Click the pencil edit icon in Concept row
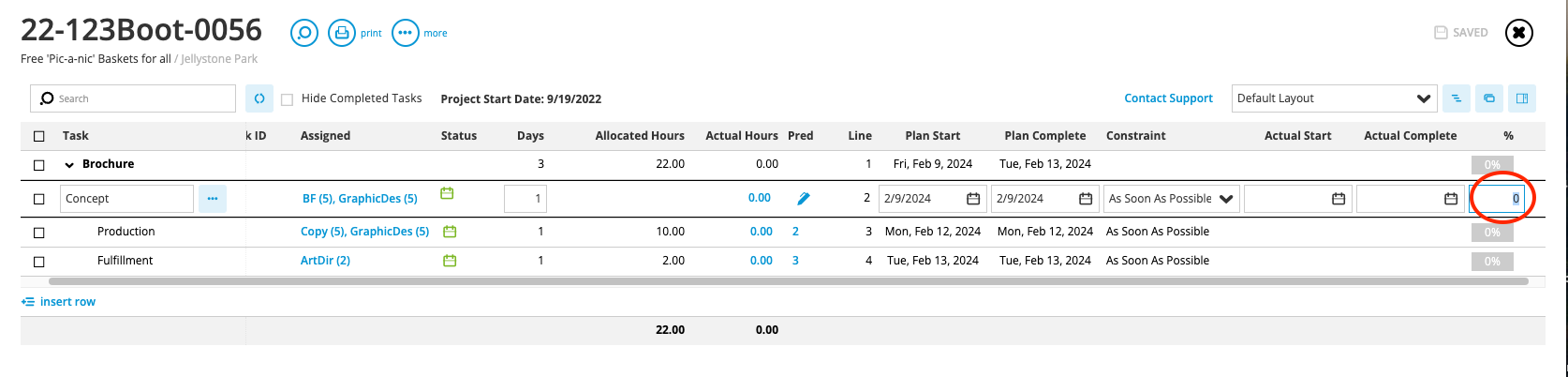The width and height of the screenshot is (1568, 377). (x=803, y=199)
